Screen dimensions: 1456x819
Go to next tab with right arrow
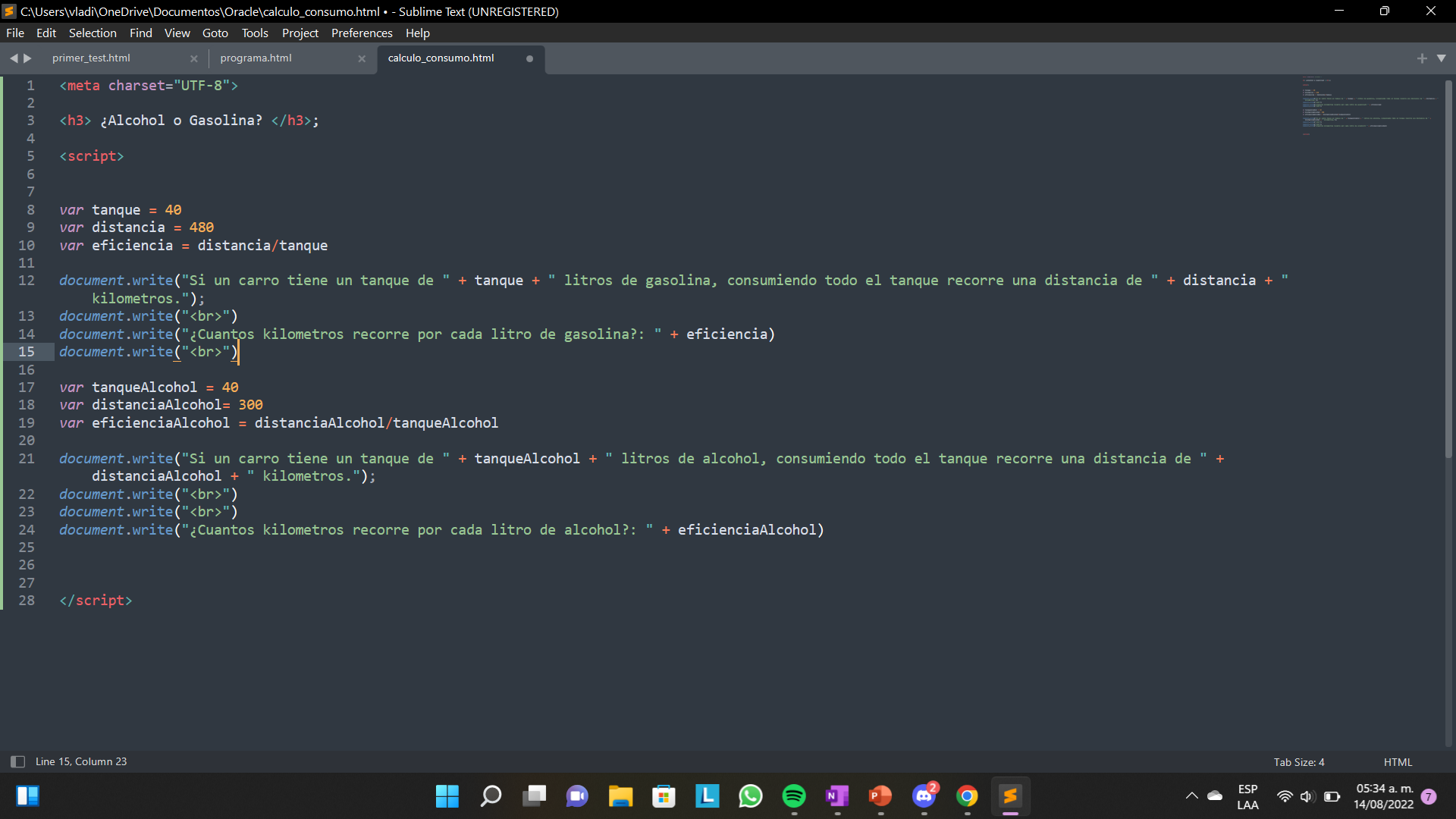[x=28, y=58]
